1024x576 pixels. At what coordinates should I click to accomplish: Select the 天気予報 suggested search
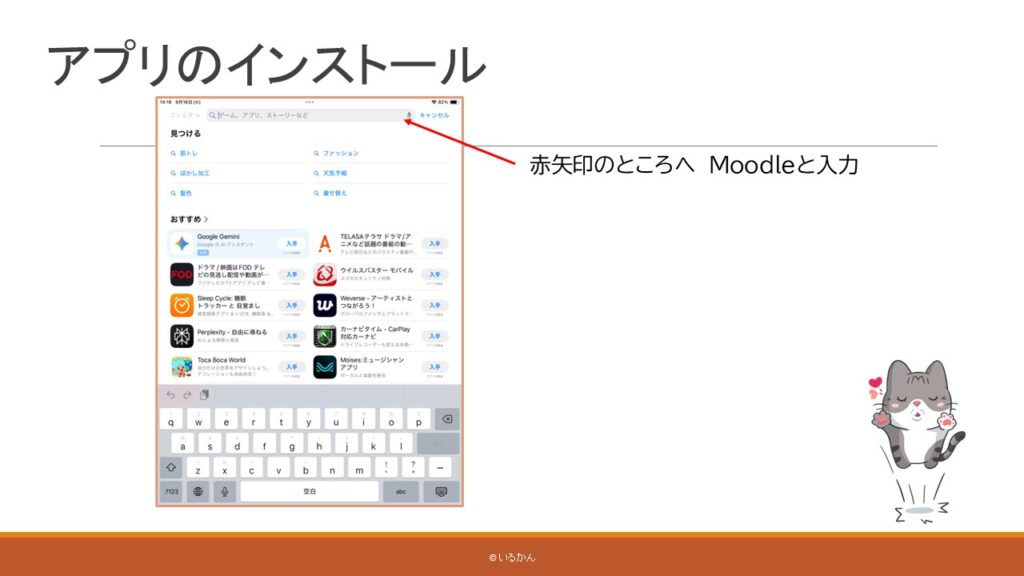[335, 173]
